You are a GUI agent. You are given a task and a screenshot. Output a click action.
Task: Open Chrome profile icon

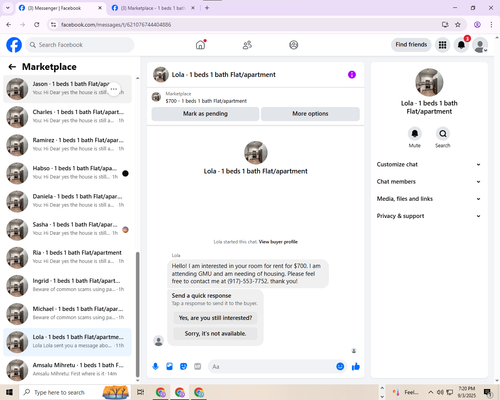477,25
